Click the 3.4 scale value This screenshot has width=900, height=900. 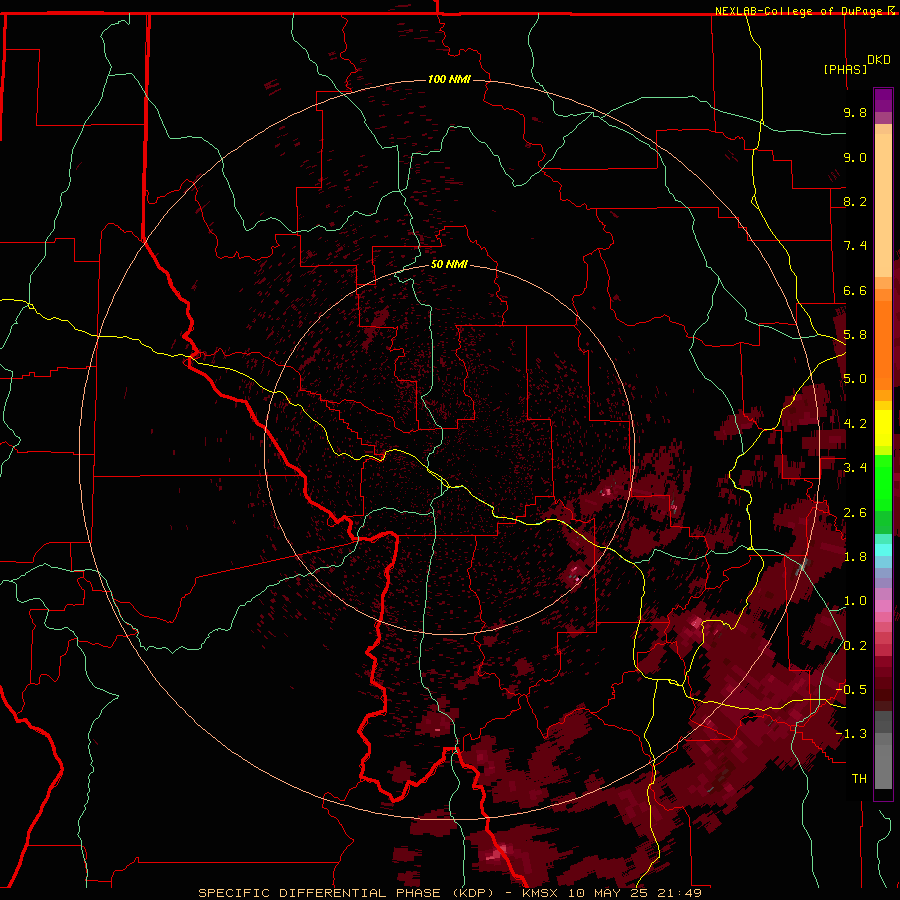855,468
